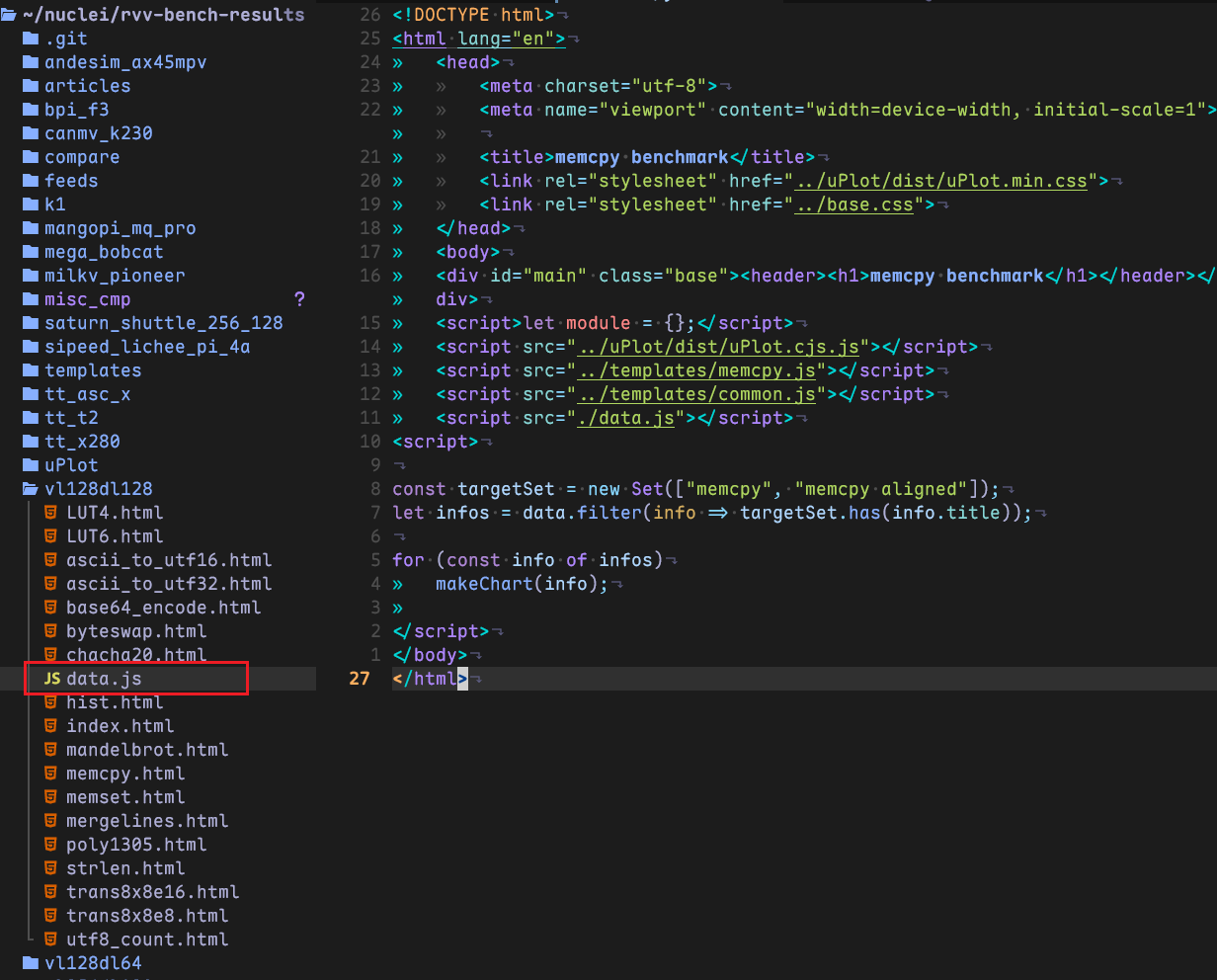Screen dimensions: 1217x980
Task: Collapse the vl128dl128 folder
Action: pos(98,489)
